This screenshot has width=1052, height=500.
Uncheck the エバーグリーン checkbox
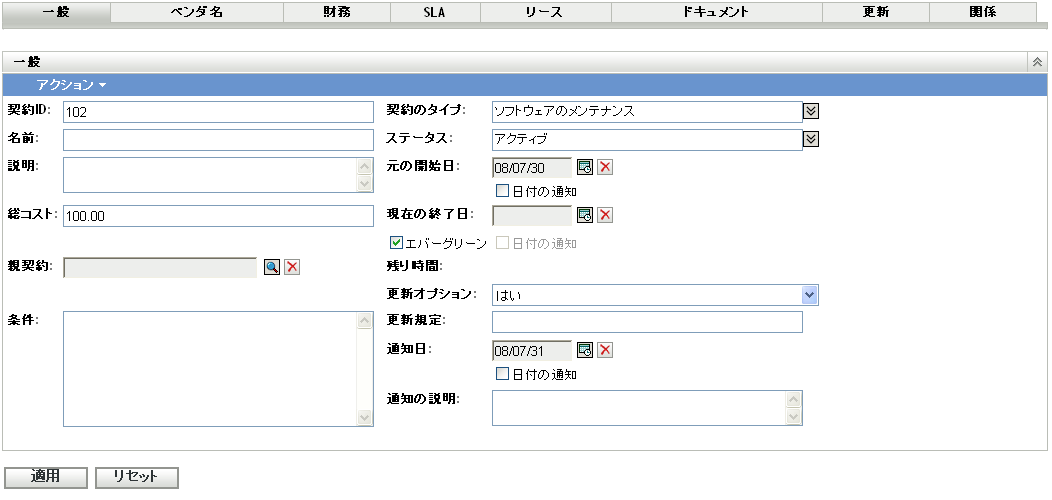pos(398,243)
